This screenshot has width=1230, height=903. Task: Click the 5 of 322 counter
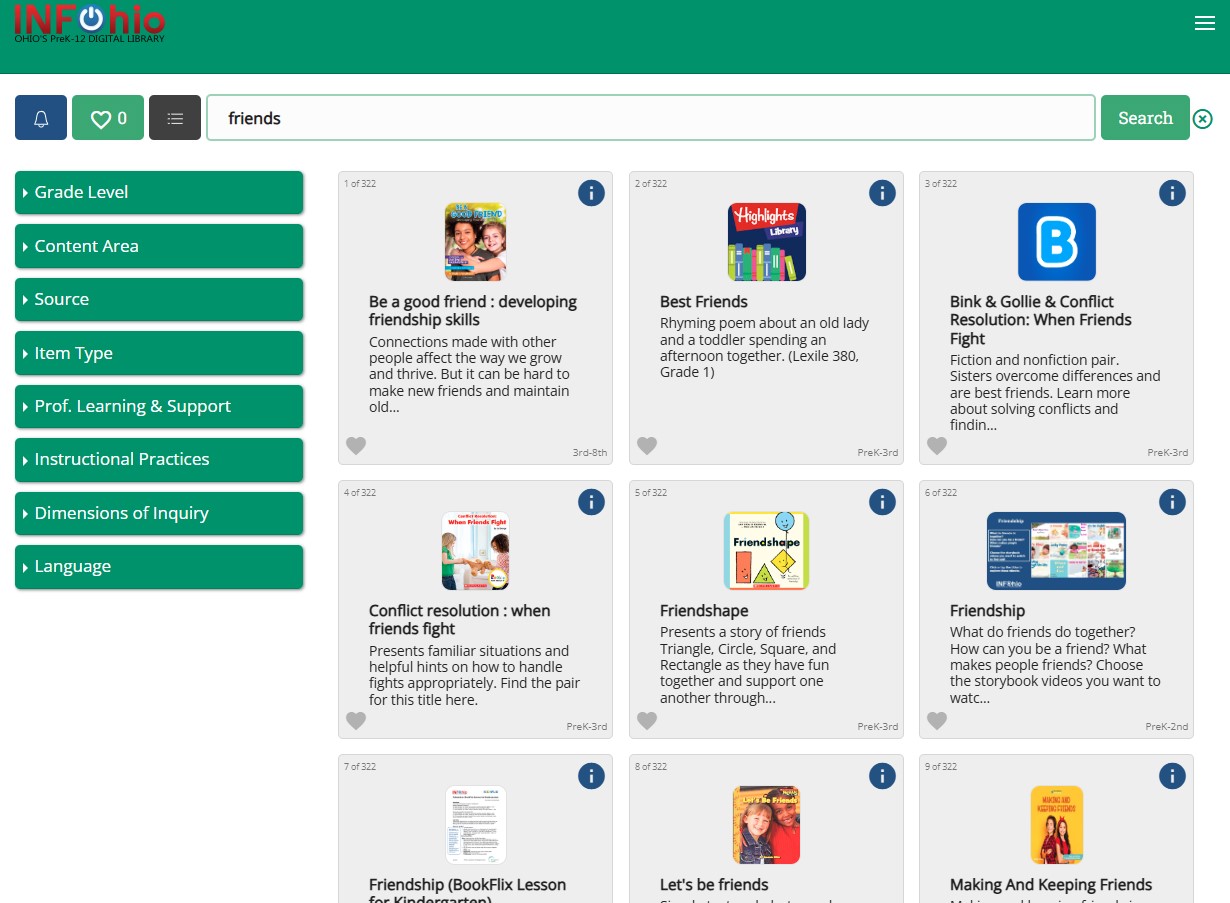tap(651, 493)
